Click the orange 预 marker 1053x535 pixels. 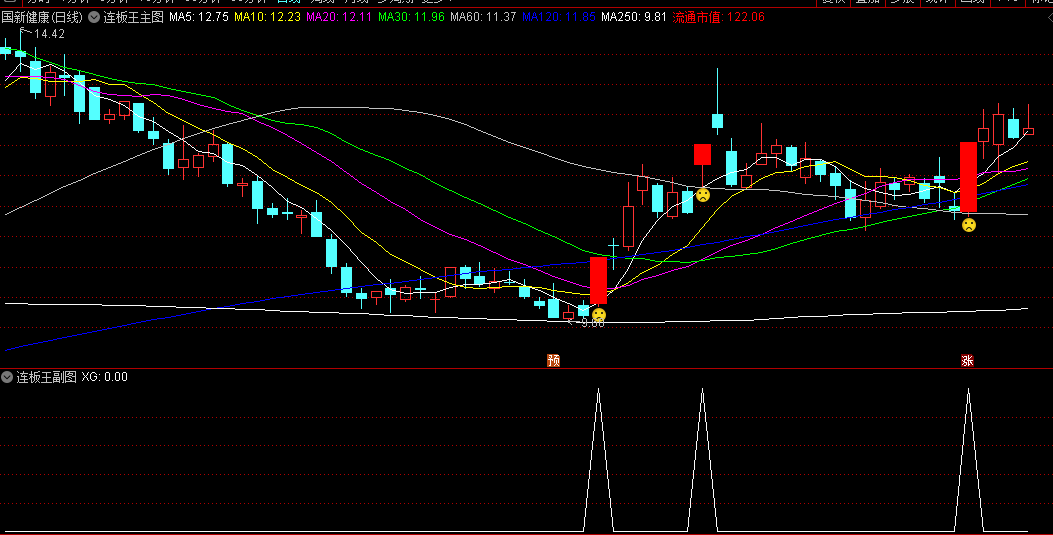click(x=553, y=360)
